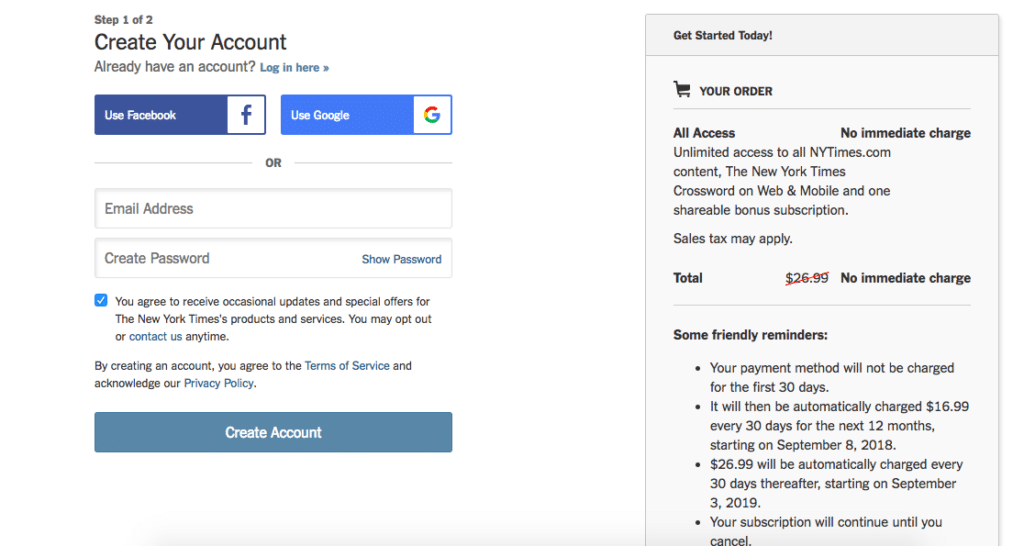Click the 'Step 1 of 2' indicator
1024x546 pixels.
(x=123, y=20)
